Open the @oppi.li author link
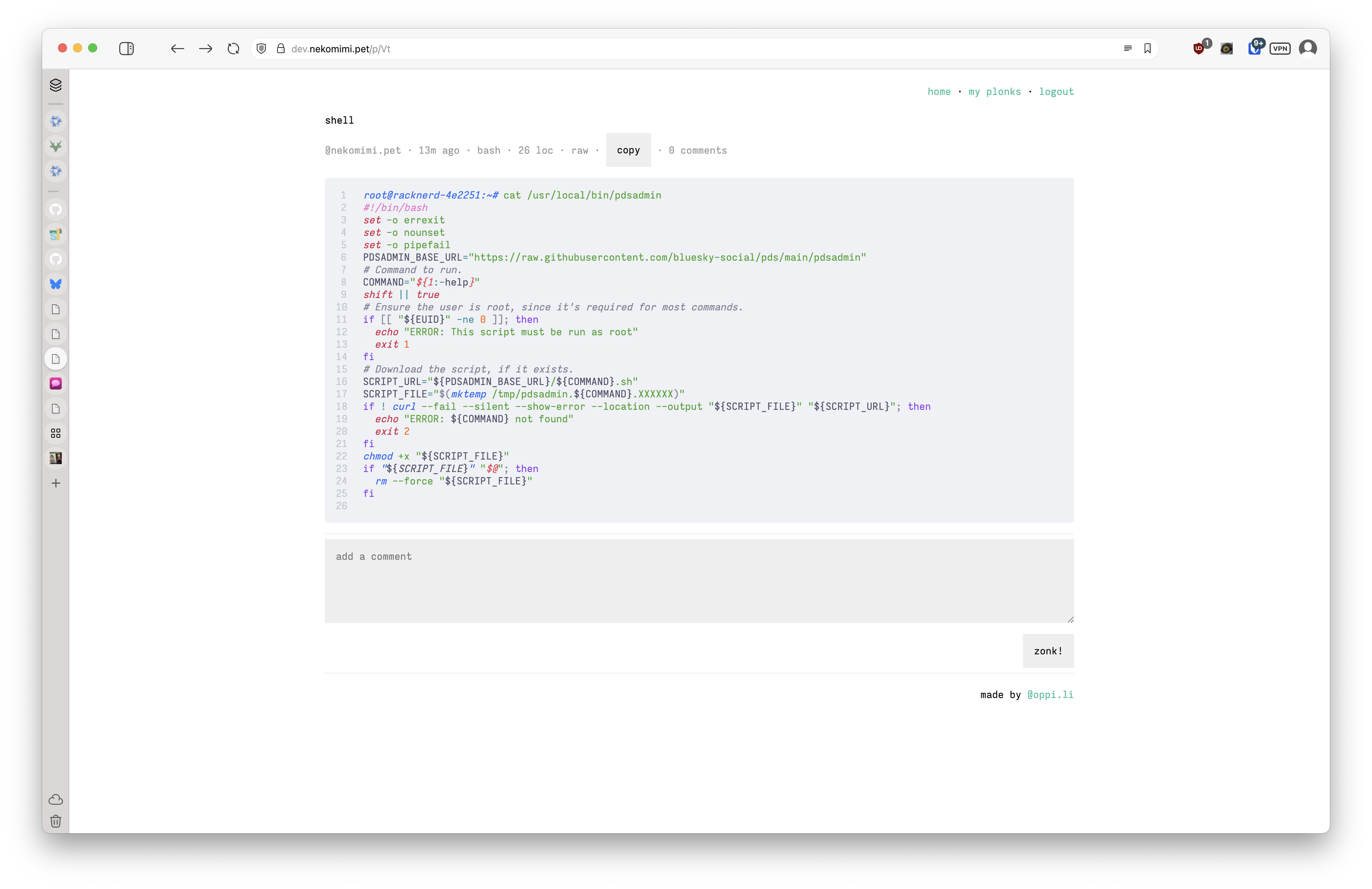1372x889 pixels. tap(1050, 695)
